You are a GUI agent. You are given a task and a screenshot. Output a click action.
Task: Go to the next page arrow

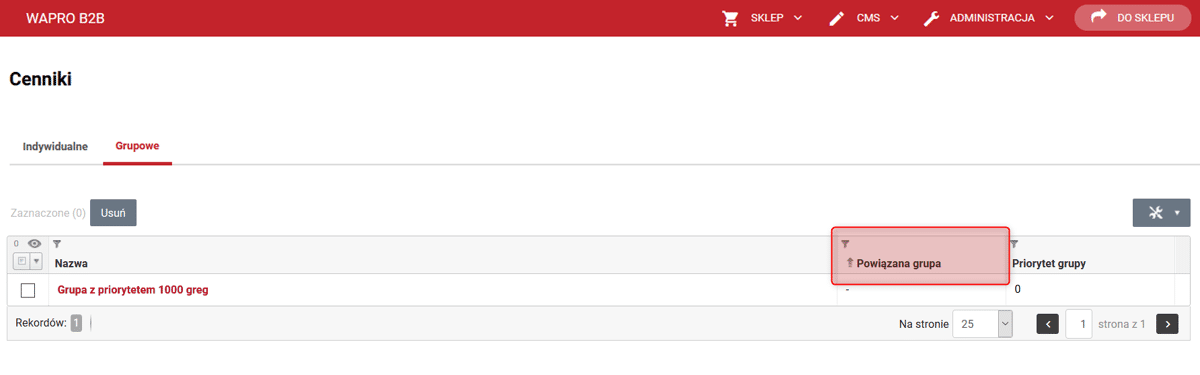coord(1167,324)
